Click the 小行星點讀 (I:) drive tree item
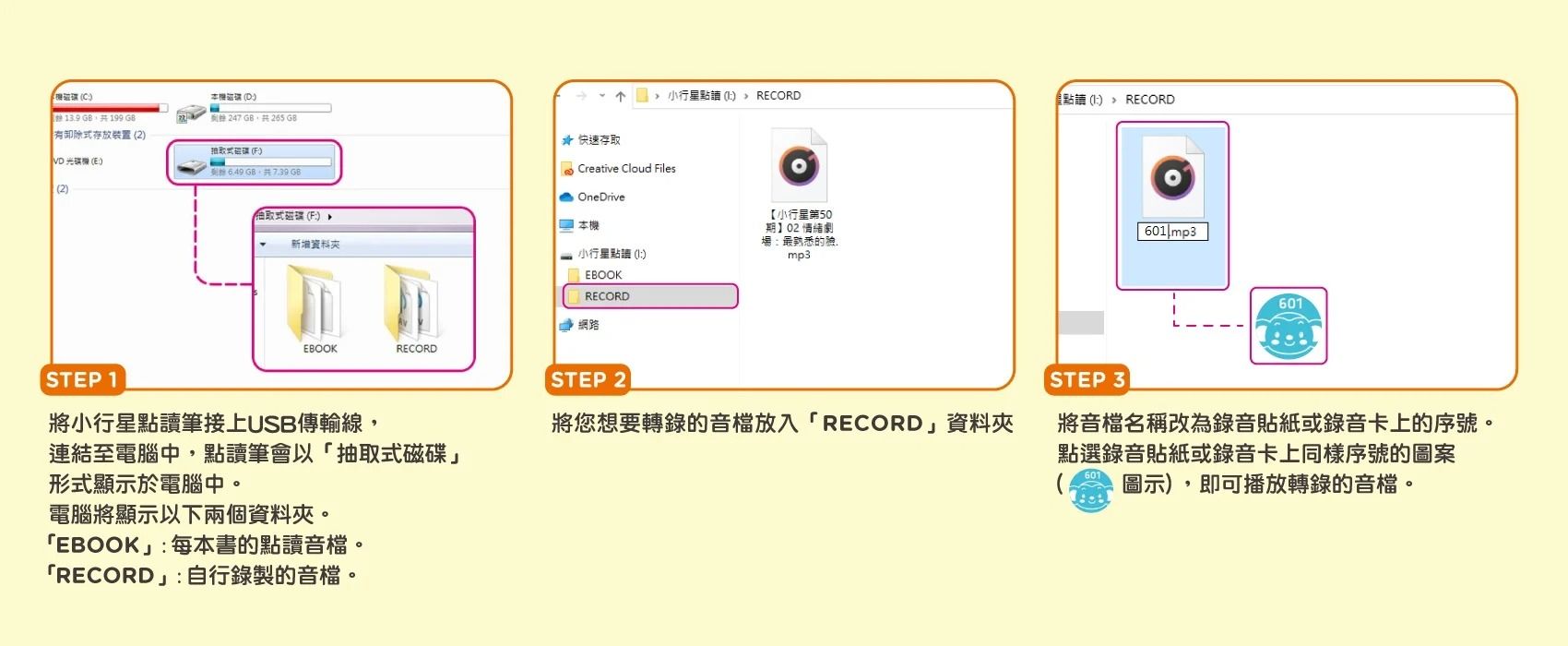1568x646 pixels. 603,254
